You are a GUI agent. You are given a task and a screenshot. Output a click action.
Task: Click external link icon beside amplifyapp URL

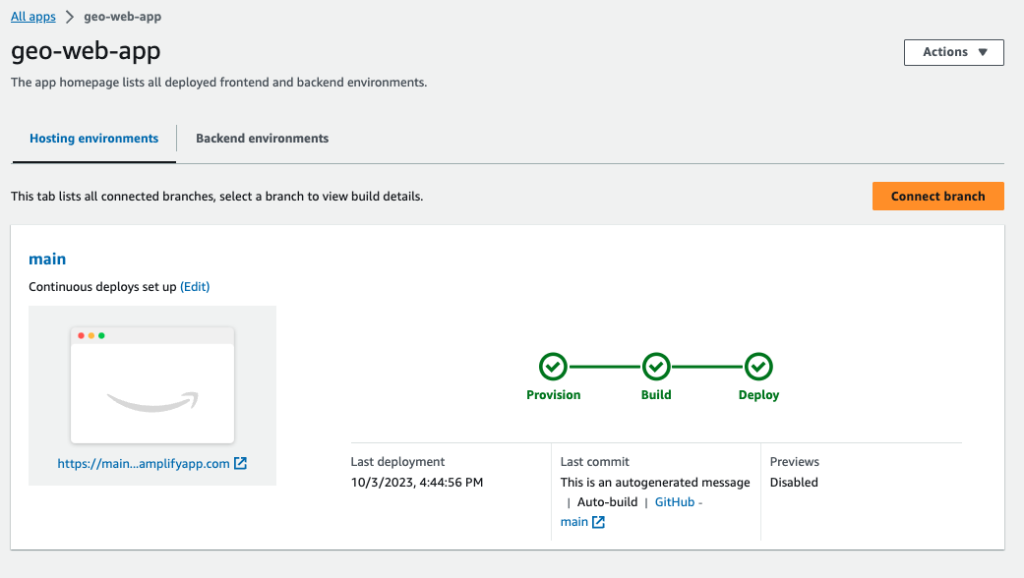point(240,463)
